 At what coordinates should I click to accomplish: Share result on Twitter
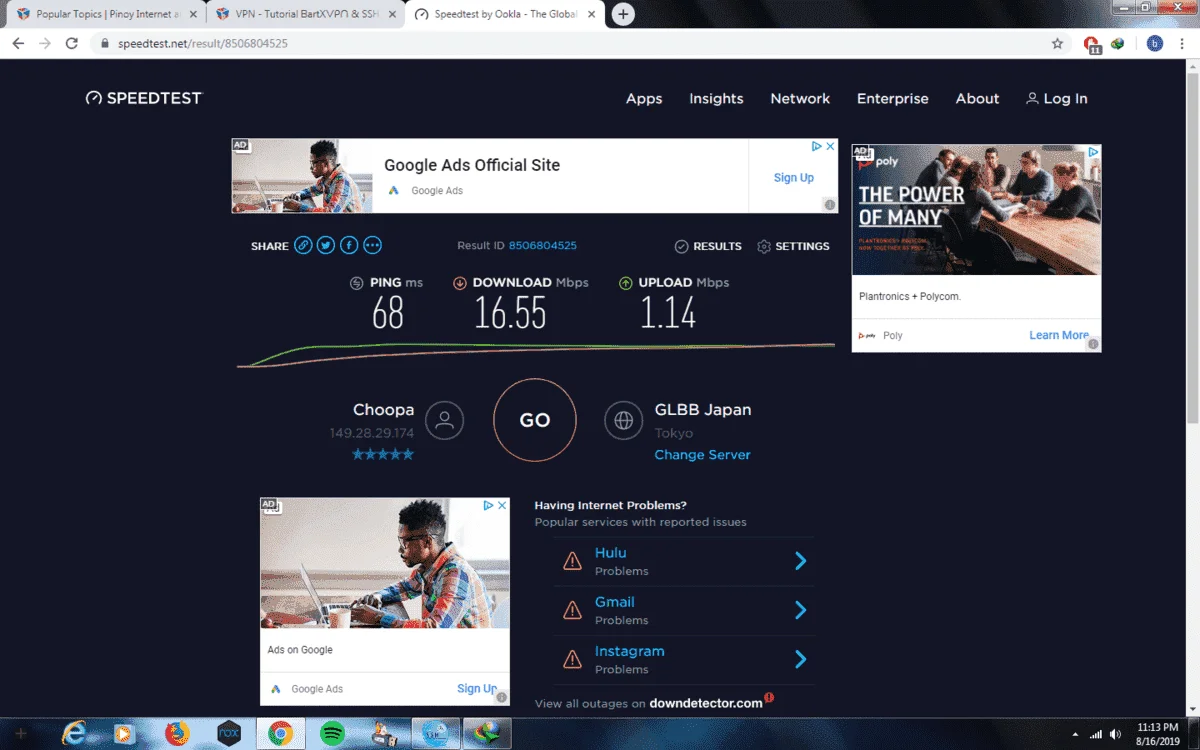click(x=326, y=245)
